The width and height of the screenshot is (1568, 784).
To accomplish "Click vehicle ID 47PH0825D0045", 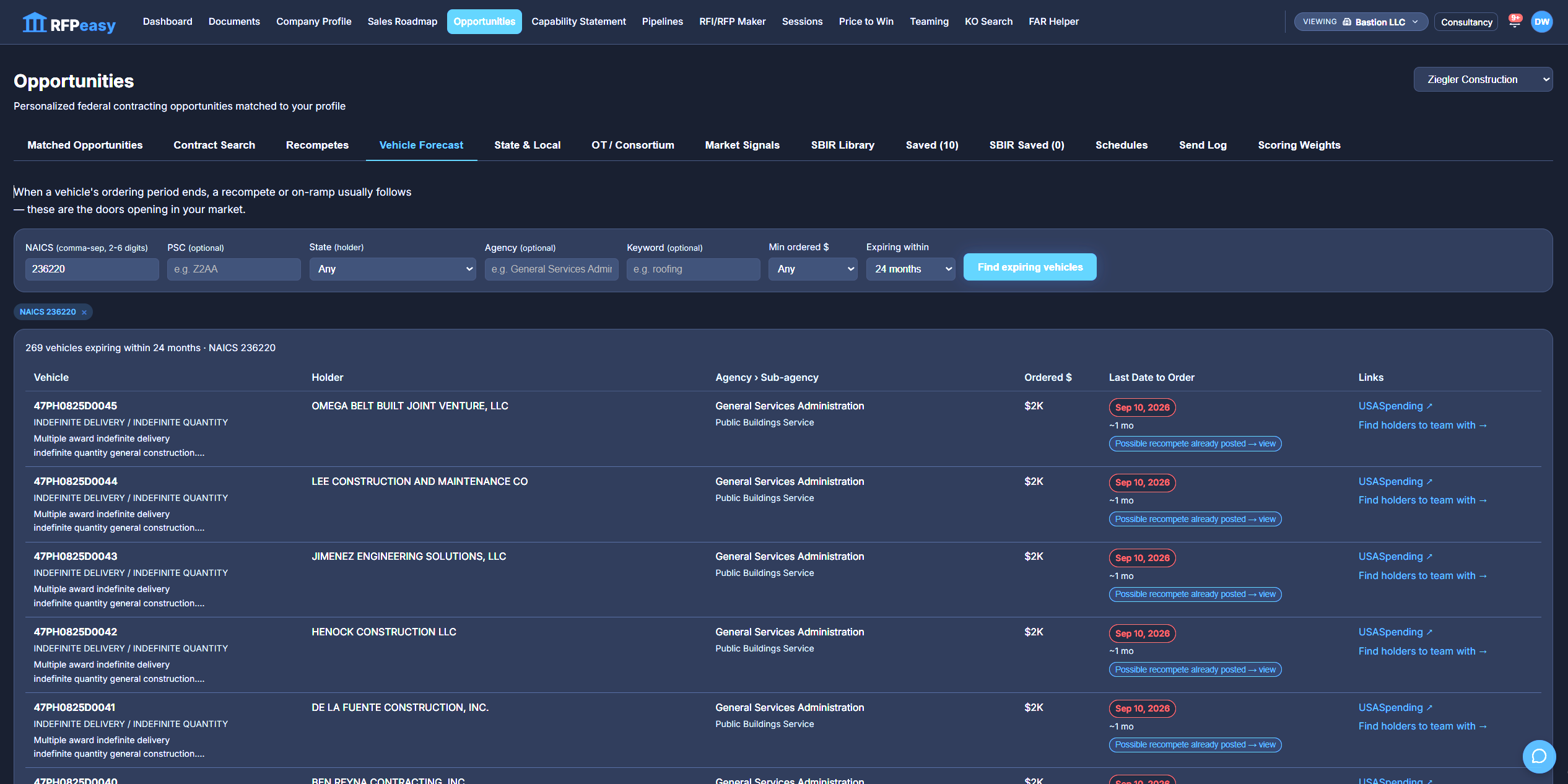I will pos(75,406).
